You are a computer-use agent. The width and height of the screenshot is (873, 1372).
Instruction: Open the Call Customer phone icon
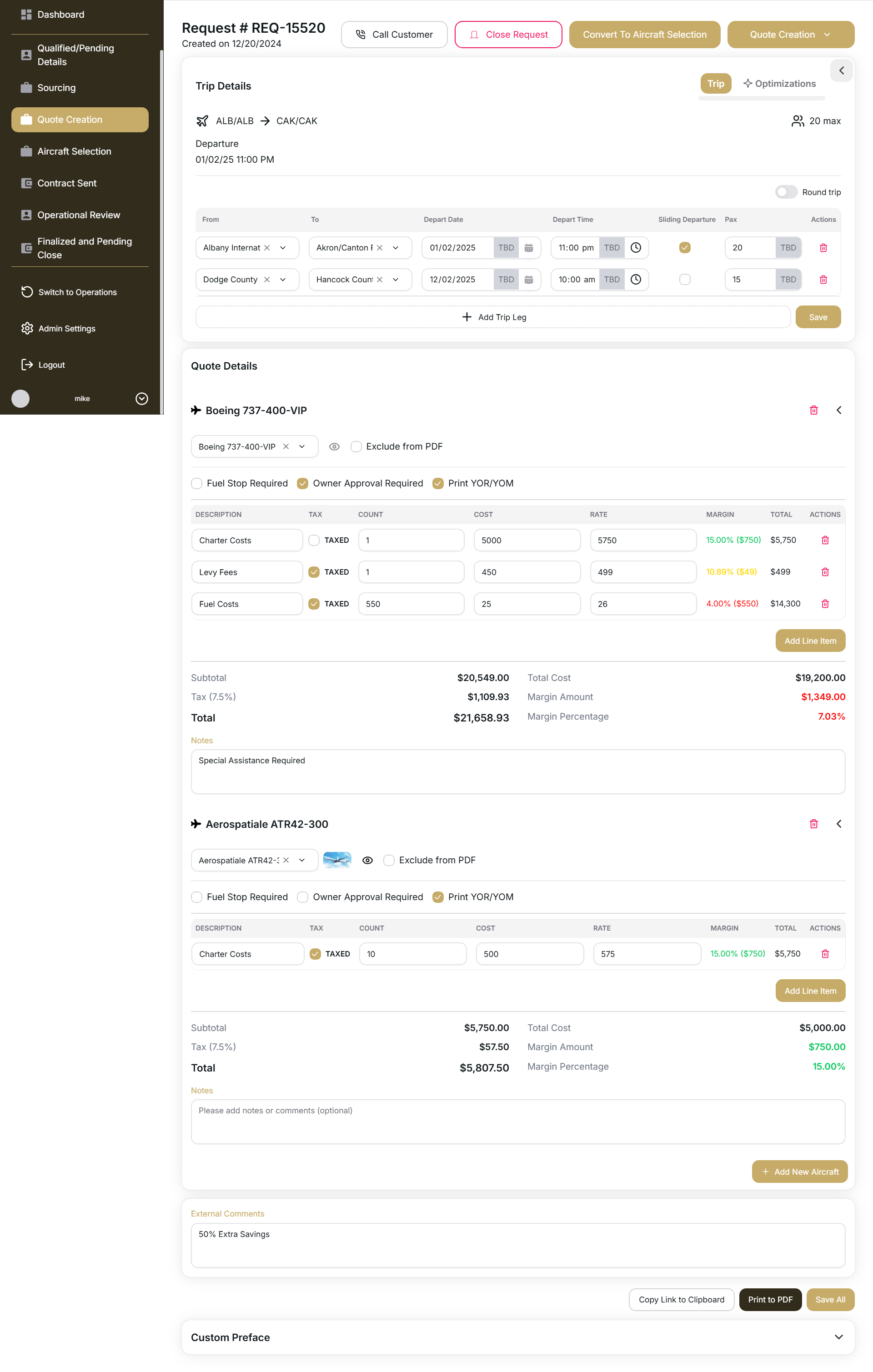tap(360, 34)
